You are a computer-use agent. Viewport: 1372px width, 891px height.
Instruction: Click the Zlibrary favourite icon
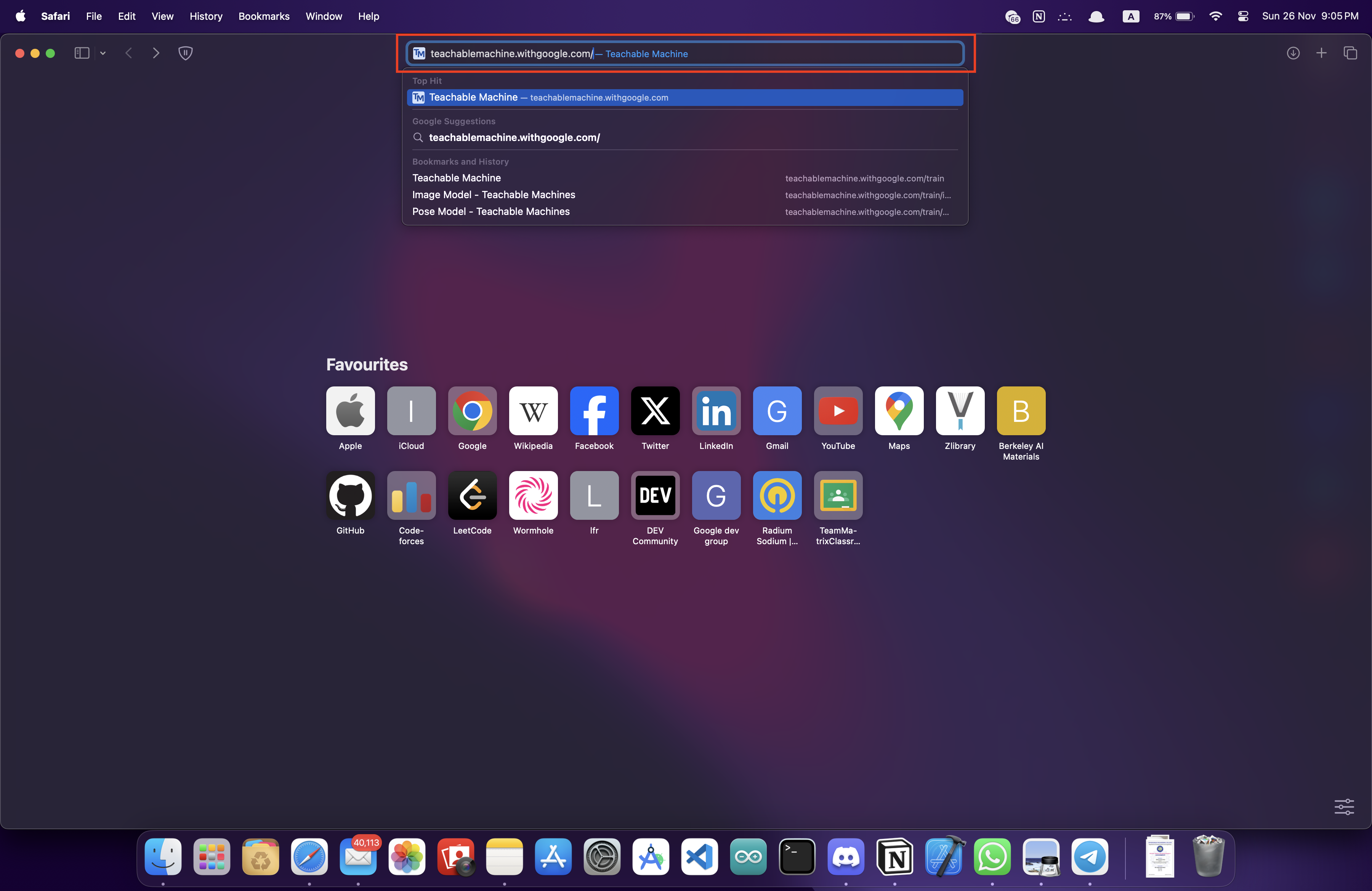tap(960, 411)
